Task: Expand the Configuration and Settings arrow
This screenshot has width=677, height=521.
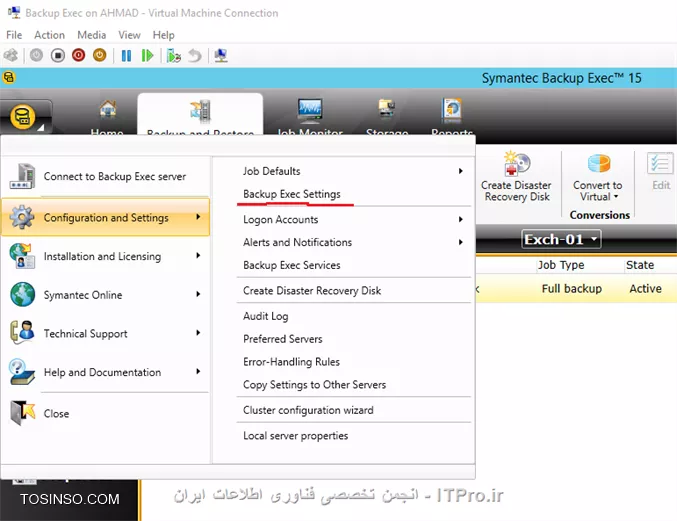Action: [x=198, y=216]
